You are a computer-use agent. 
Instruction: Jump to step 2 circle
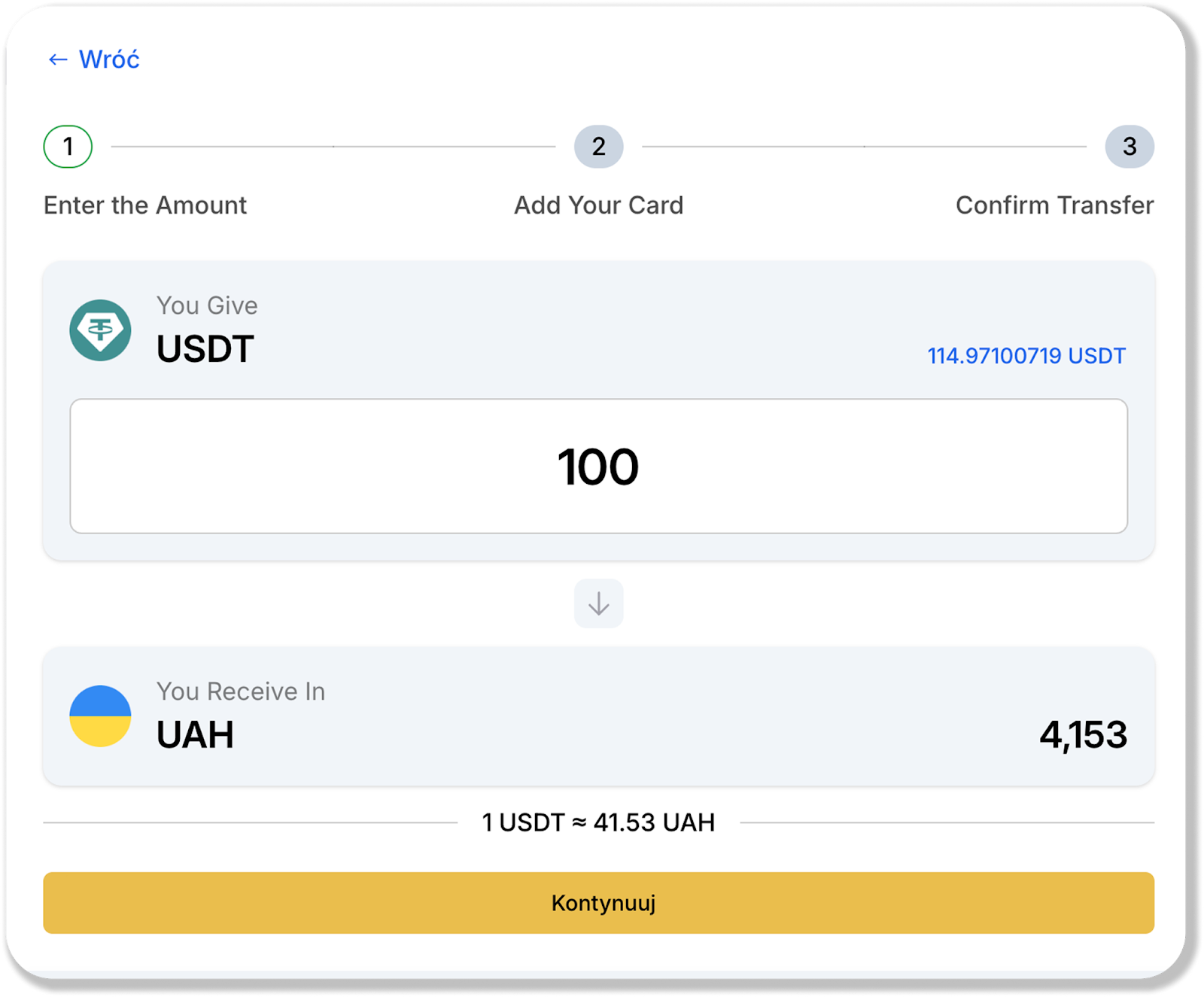click(598, 146)
